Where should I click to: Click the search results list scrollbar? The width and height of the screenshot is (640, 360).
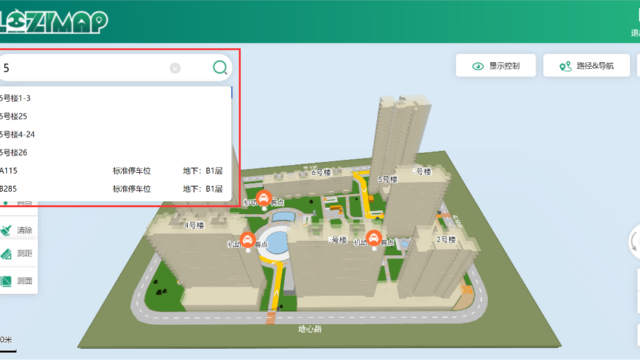[231, 93]
